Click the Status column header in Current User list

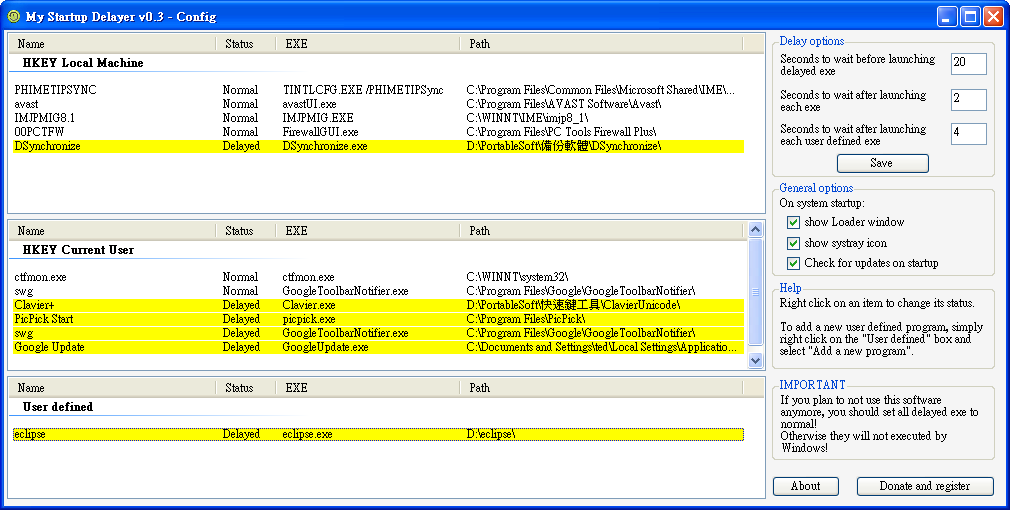[245, 231]
